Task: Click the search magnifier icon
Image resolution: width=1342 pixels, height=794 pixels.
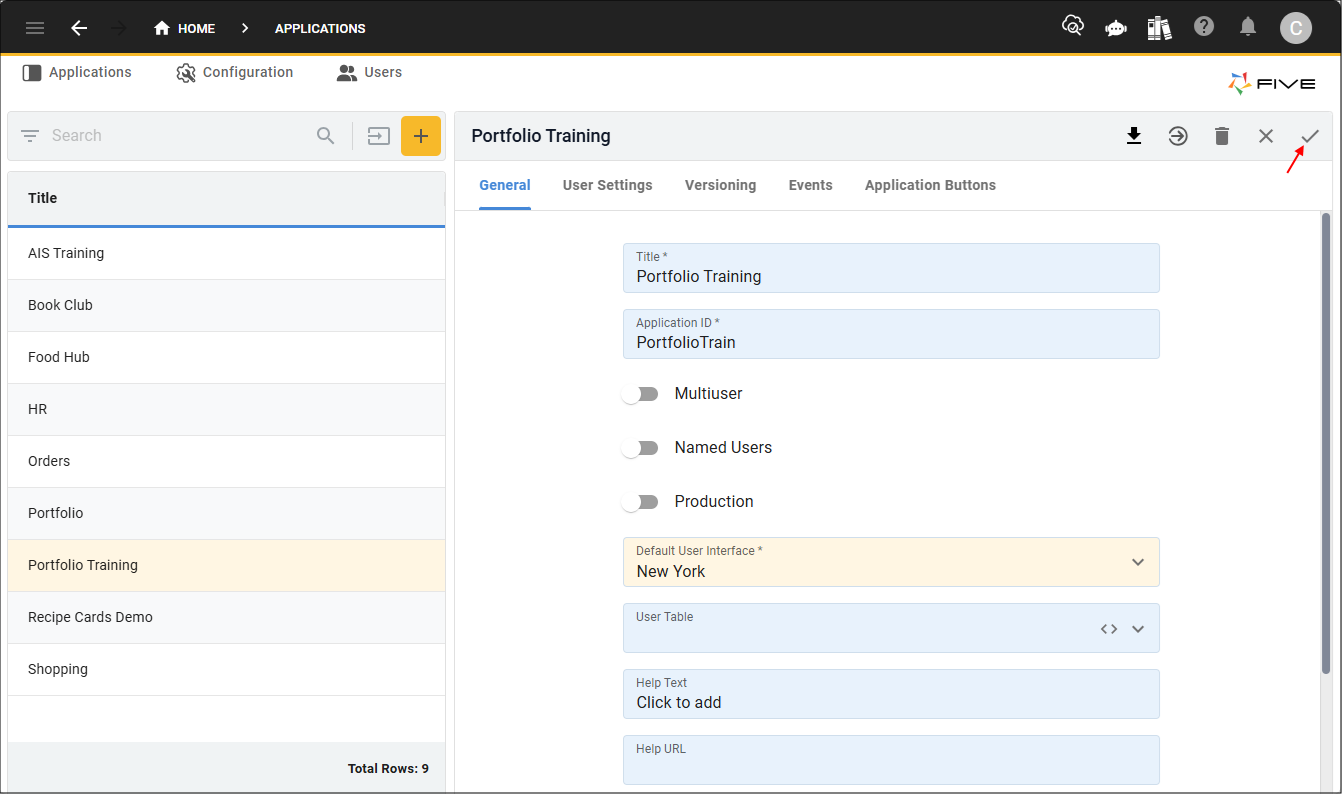Action: click(x=326, y=136)
